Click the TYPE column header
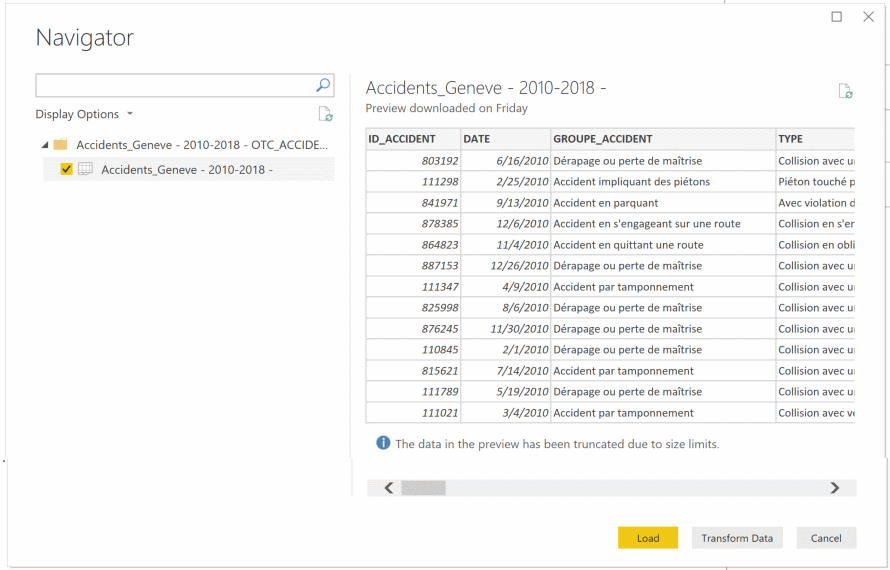 (815, 139)
